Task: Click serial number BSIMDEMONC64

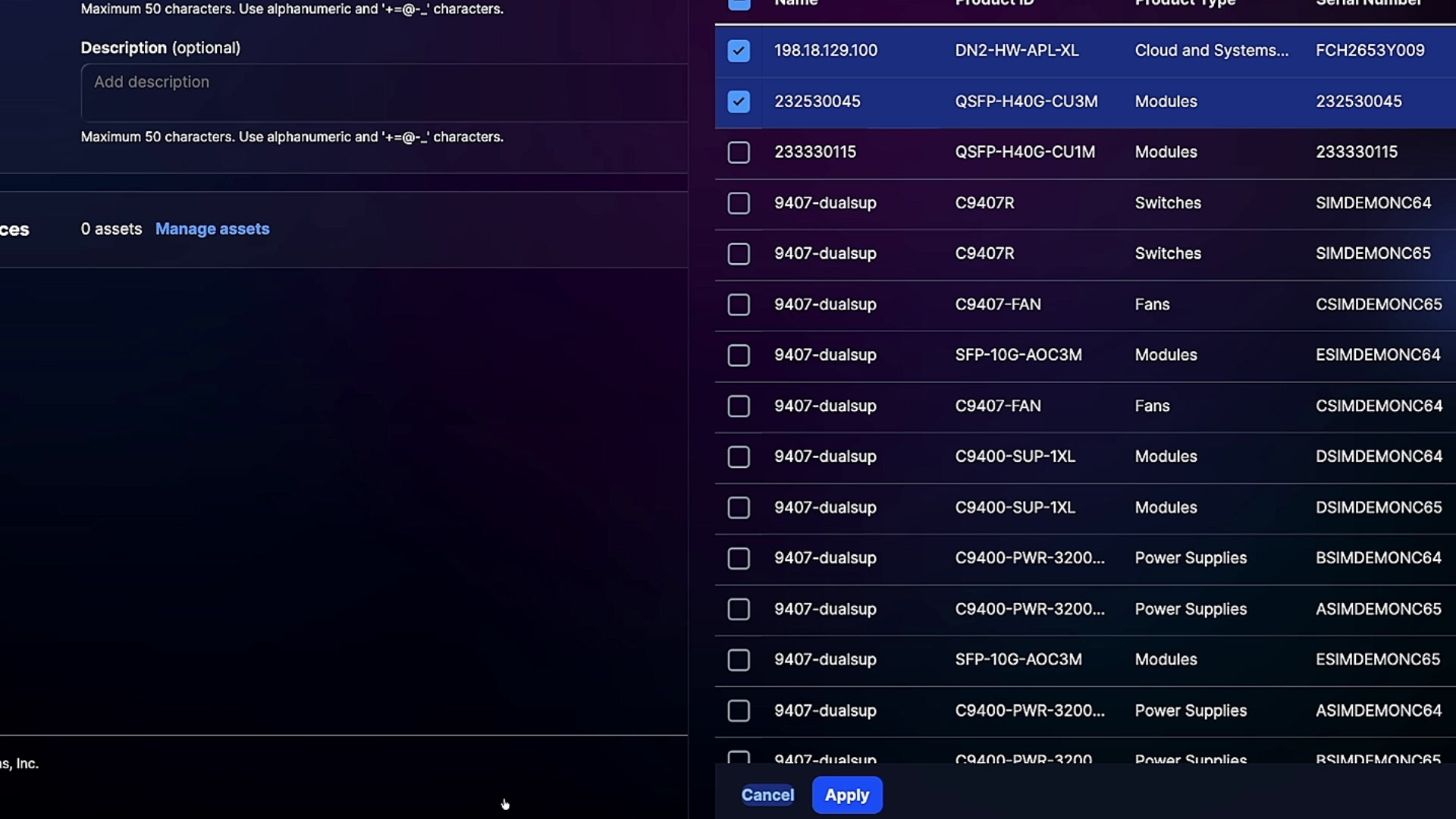Action: coord(1378,558)
